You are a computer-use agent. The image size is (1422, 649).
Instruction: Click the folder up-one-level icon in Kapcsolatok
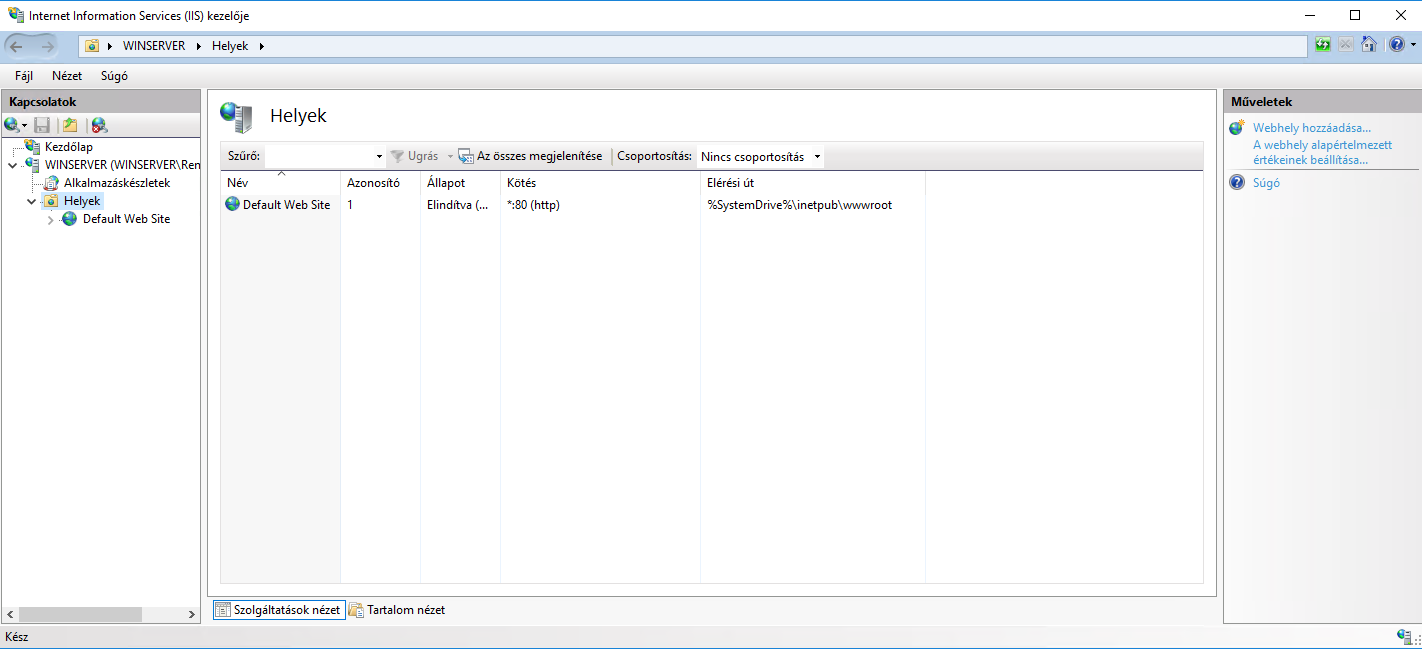click(x=69, y=125)
